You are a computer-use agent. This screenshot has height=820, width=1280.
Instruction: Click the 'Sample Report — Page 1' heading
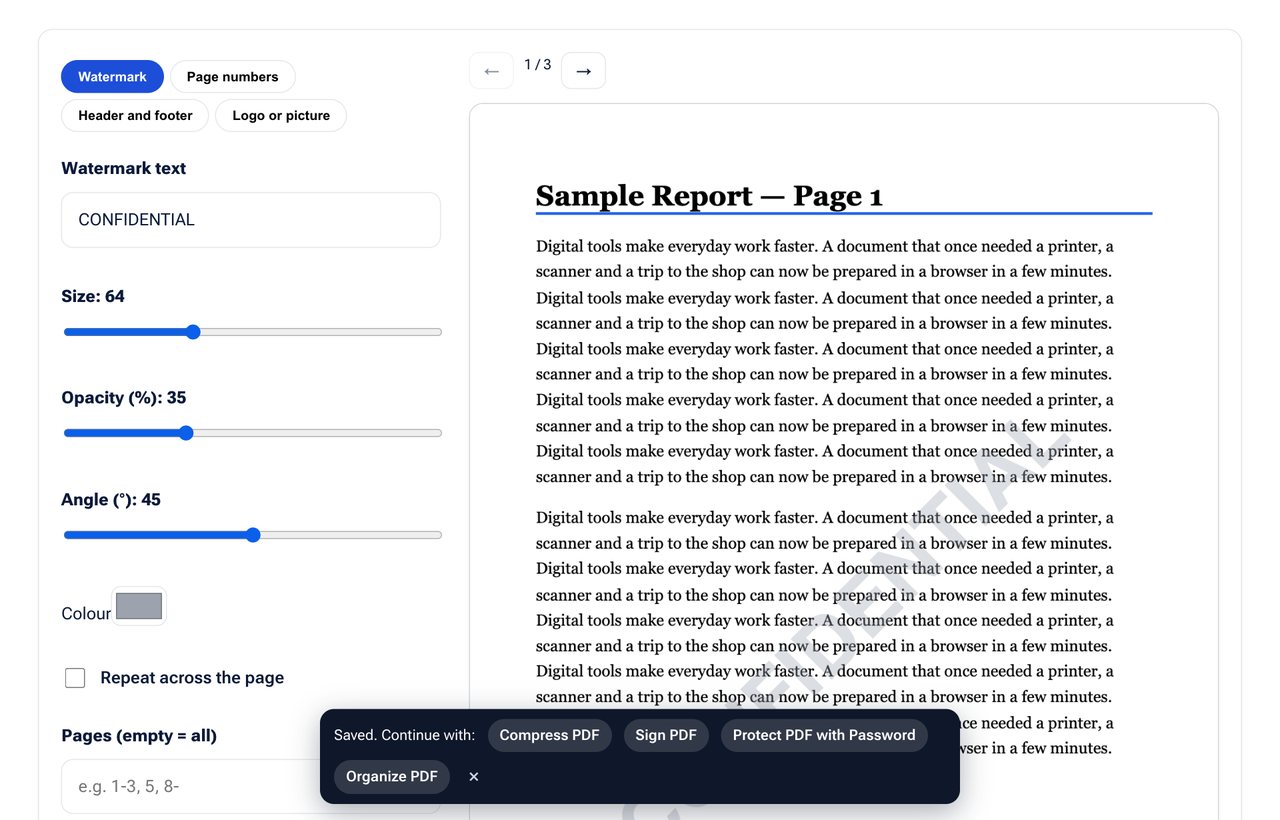tap(709, 196)
